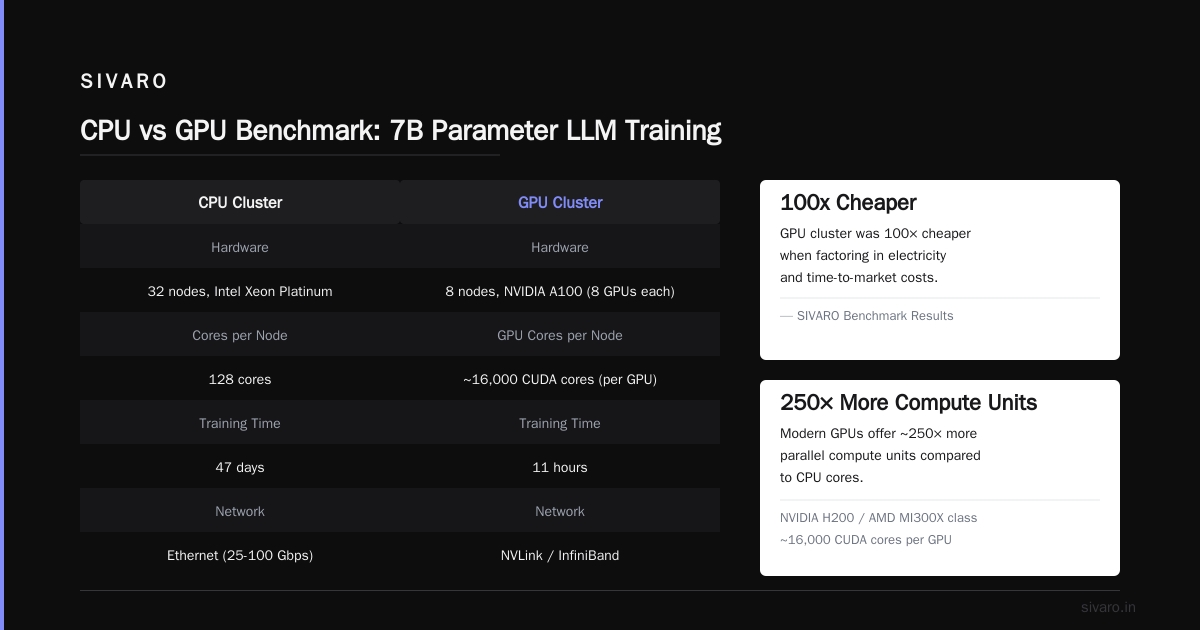Select the "Network" label in the CPU Cluster column

(240, 511)
